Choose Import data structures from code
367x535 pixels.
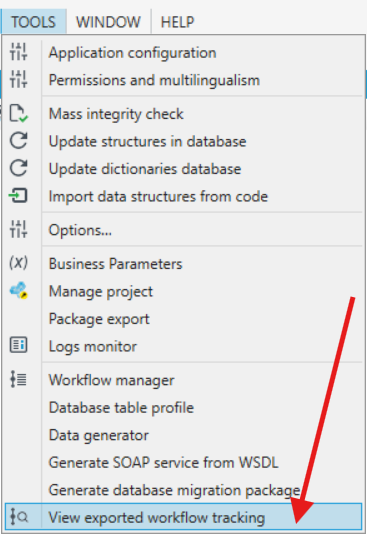(184, 196)
